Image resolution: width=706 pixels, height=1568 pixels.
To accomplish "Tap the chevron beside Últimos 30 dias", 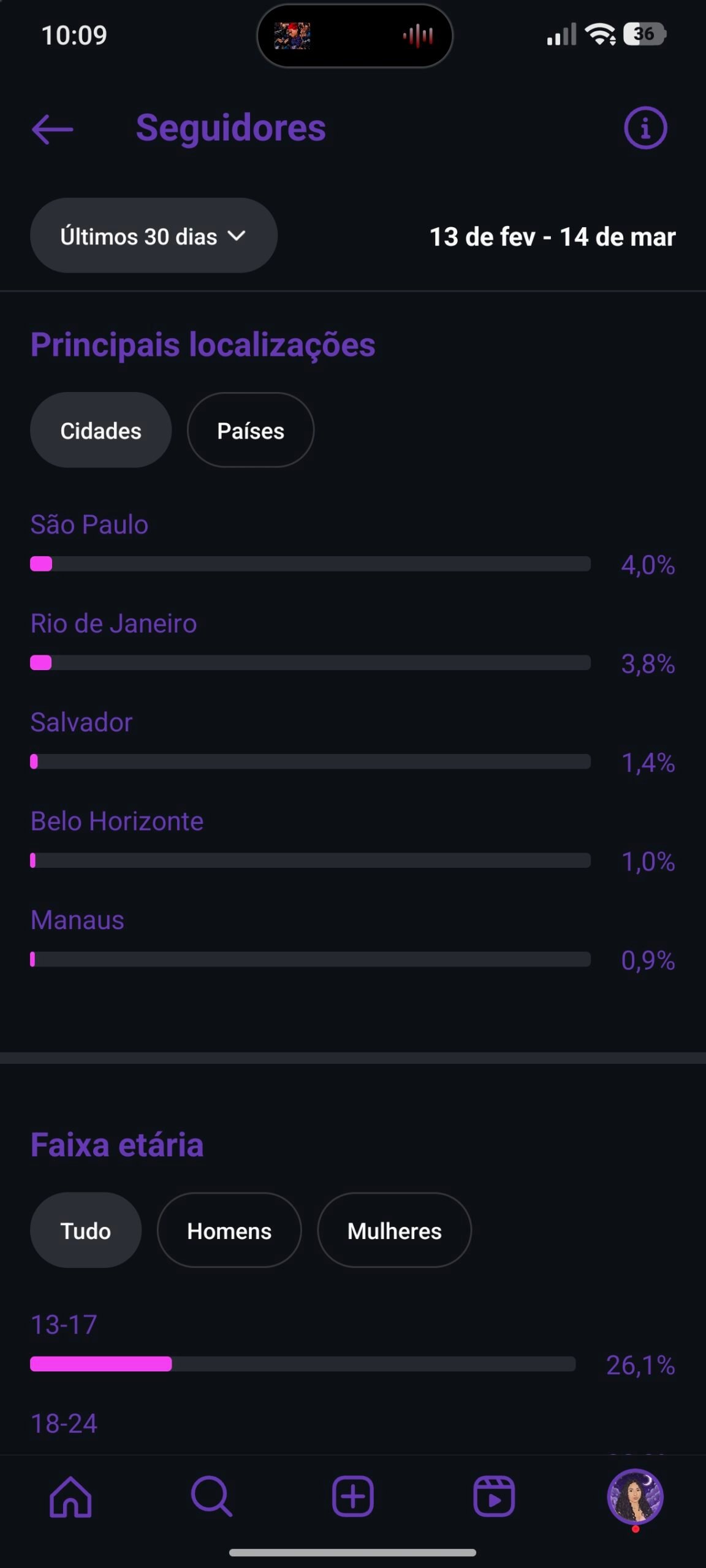I will pyautogui.click(x=237, y=236).
